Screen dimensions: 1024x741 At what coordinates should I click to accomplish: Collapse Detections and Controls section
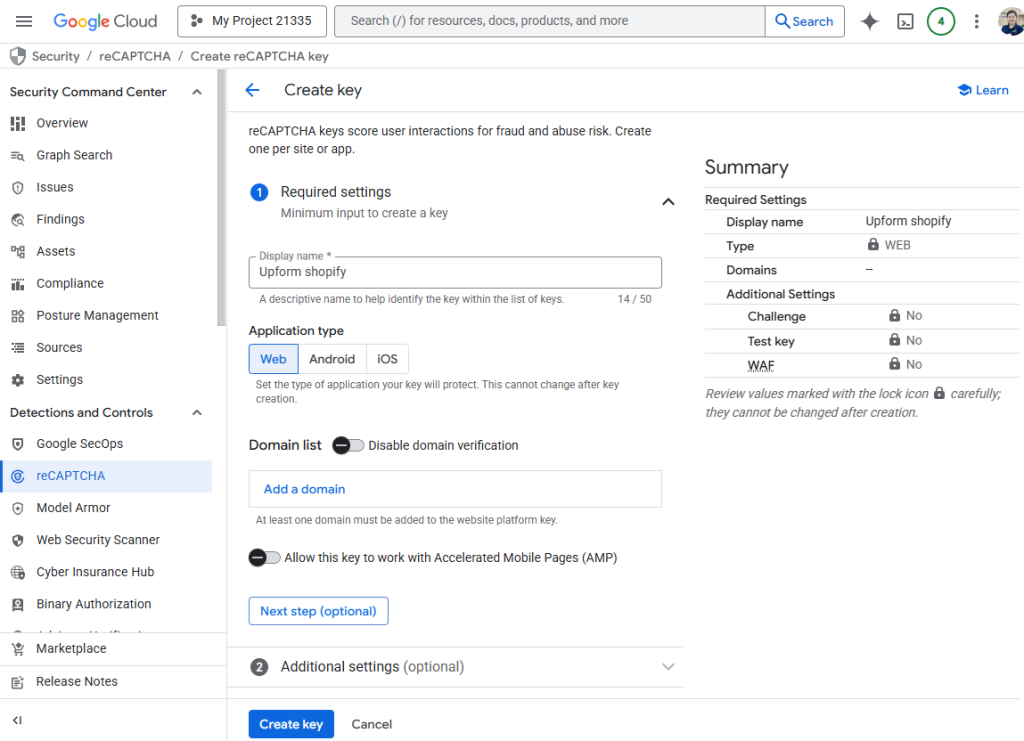tap(197, 413)
